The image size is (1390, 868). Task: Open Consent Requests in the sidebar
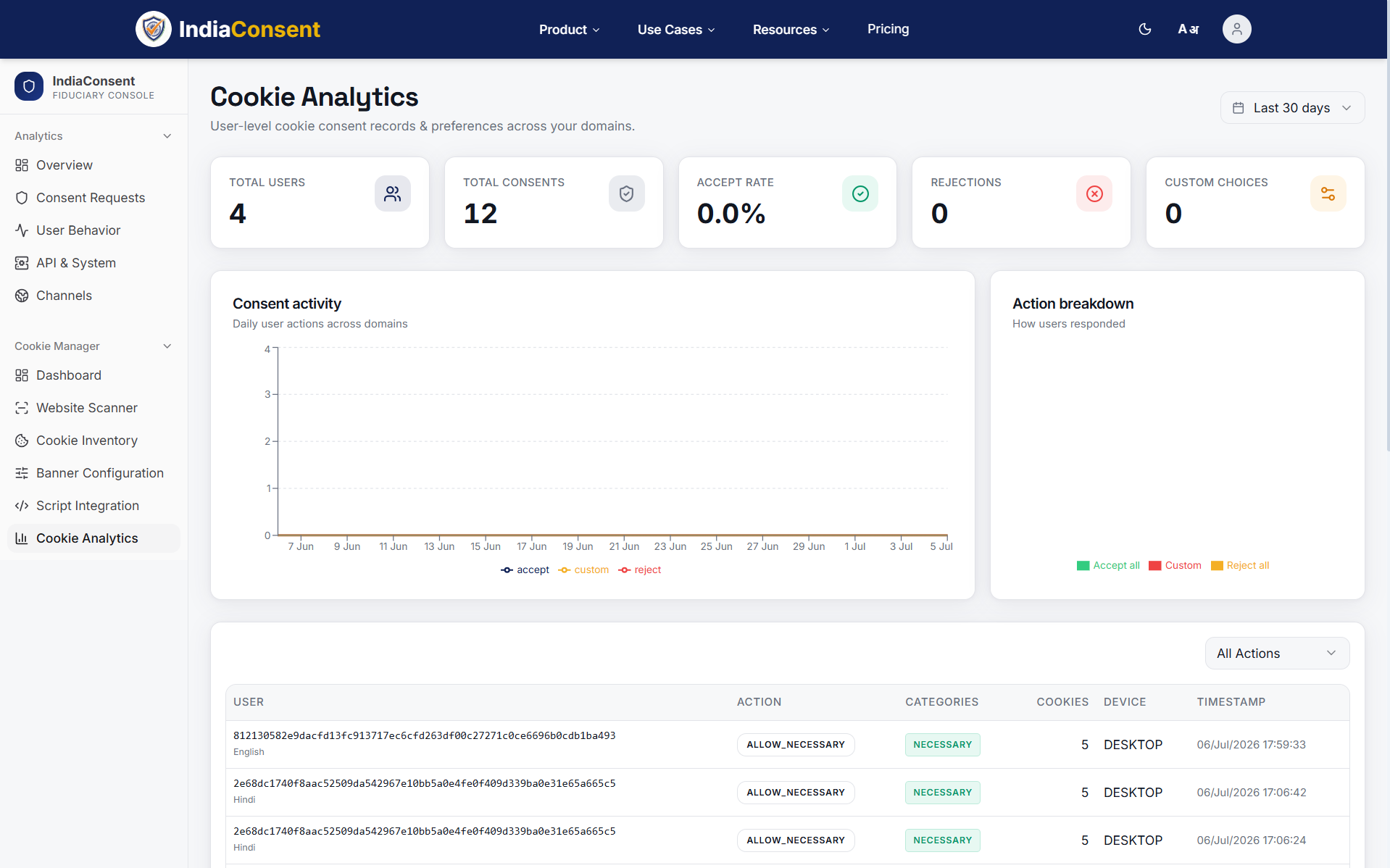click(x=93, y=198)
